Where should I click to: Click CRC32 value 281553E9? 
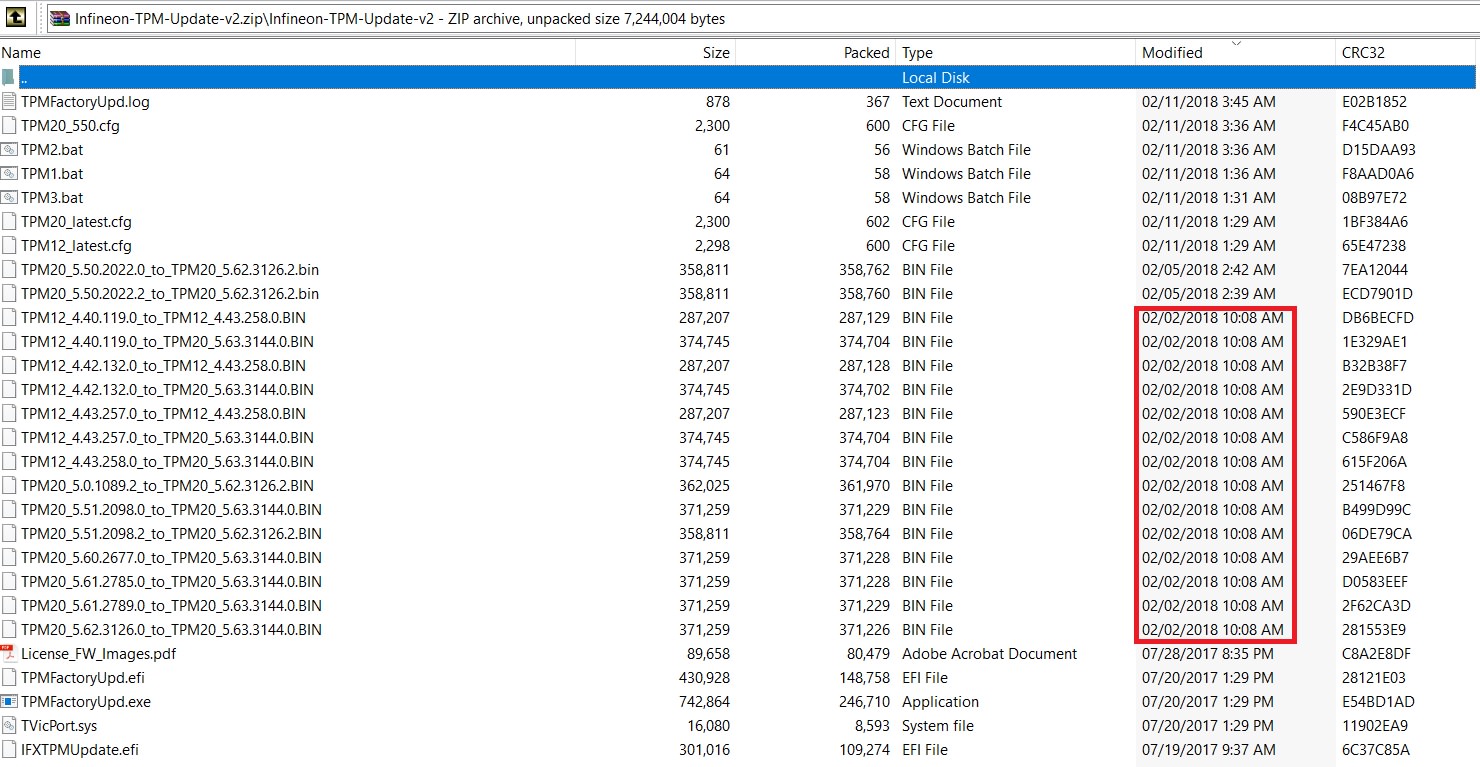click(1373, 630)
